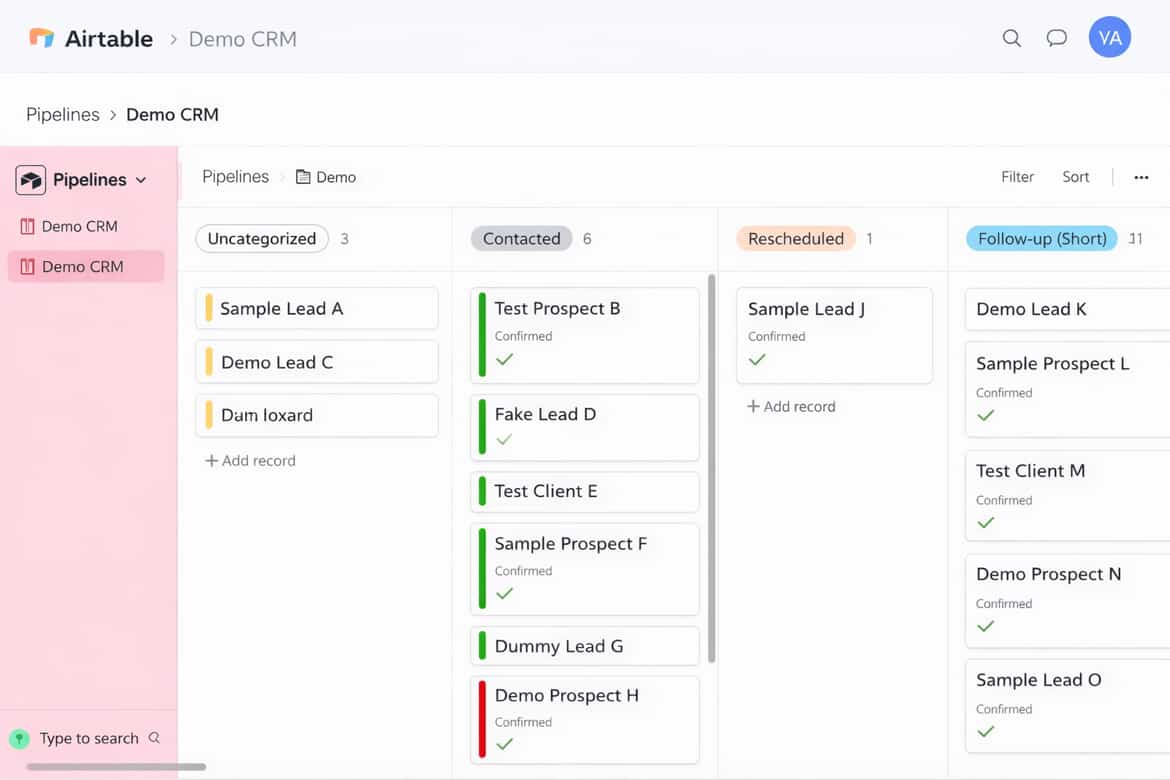Click the Contacted column vertical scrollbar
Screen dimensions: 1170x780
pos(711,468)
